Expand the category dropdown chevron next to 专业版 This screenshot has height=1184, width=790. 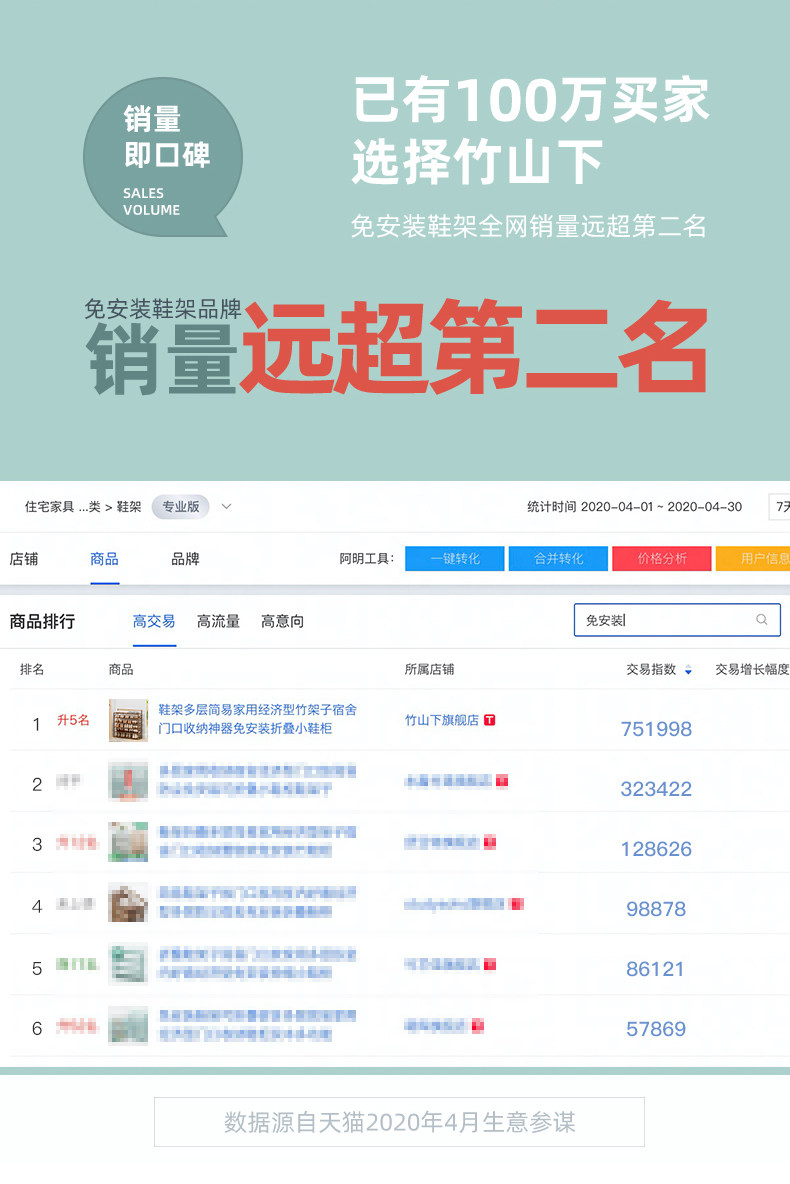click(x=227, y=507)
